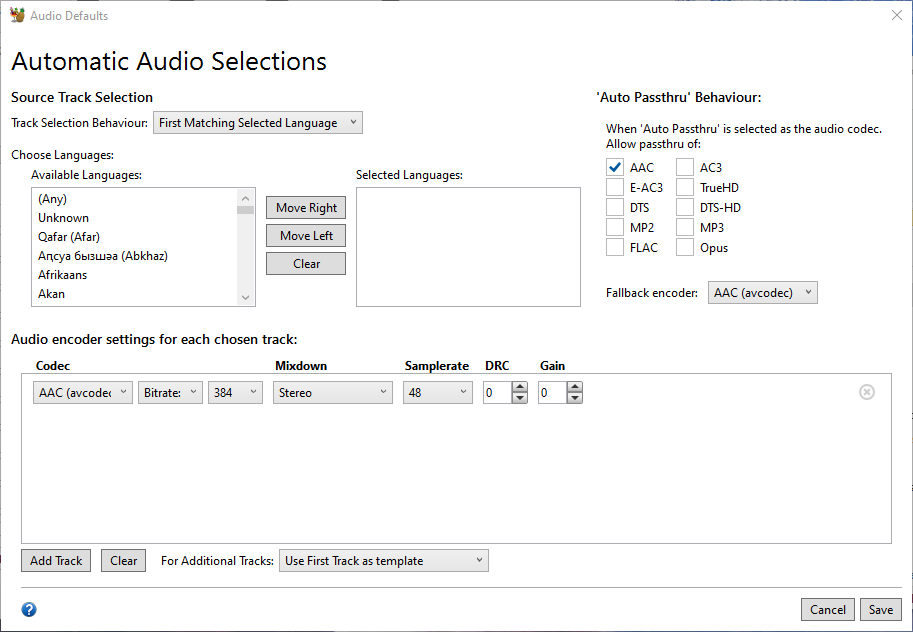Select Unknown in Available Languages
The height and width of the screenshot is (632, 913).
(135, 218)
